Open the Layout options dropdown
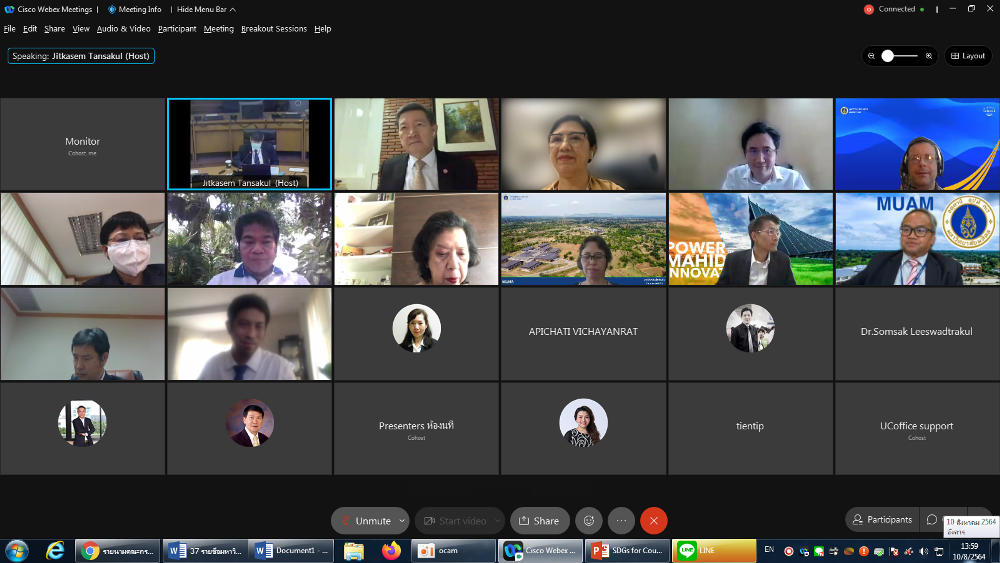The image size is (1000, 563). click(967, 56)
